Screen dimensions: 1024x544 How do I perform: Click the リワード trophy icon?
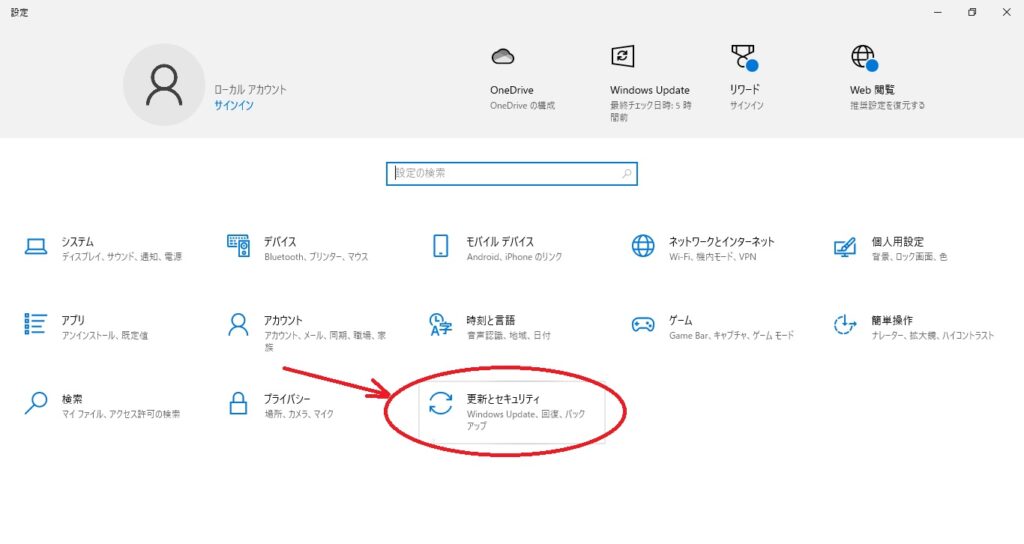[744, 57]
